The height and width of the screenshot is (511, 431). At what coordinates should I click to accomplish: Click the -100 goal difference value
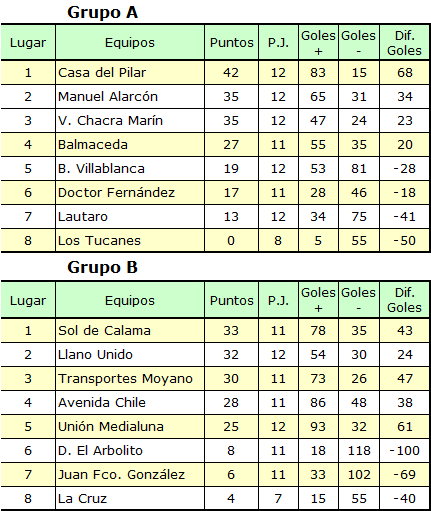(x=404, y=450)
